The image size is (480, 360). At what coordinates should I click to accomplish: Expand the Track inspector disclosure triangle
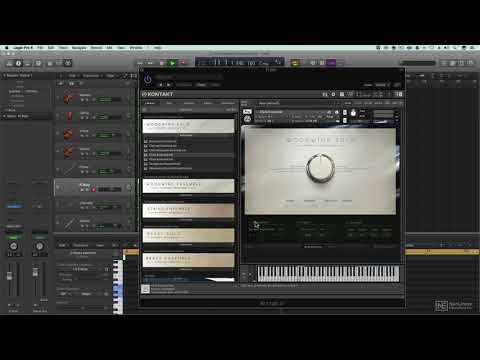4,116
